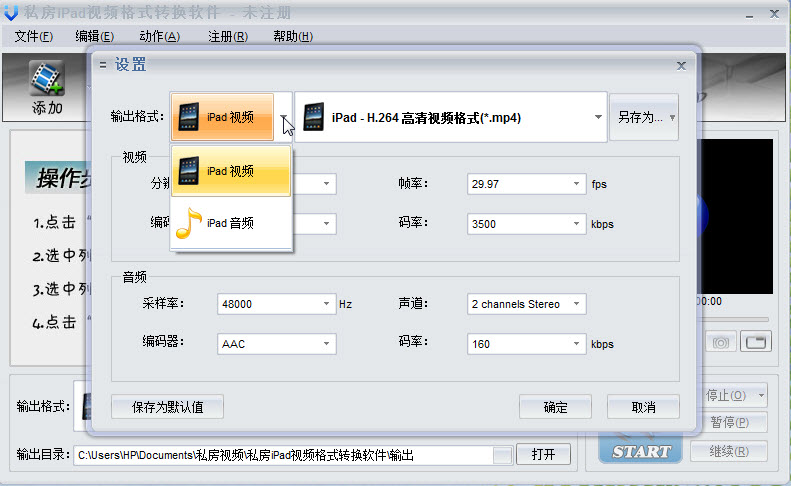Open the 注册(R) menu
Viewport: 791px width, 486px height.
(228, 36)
